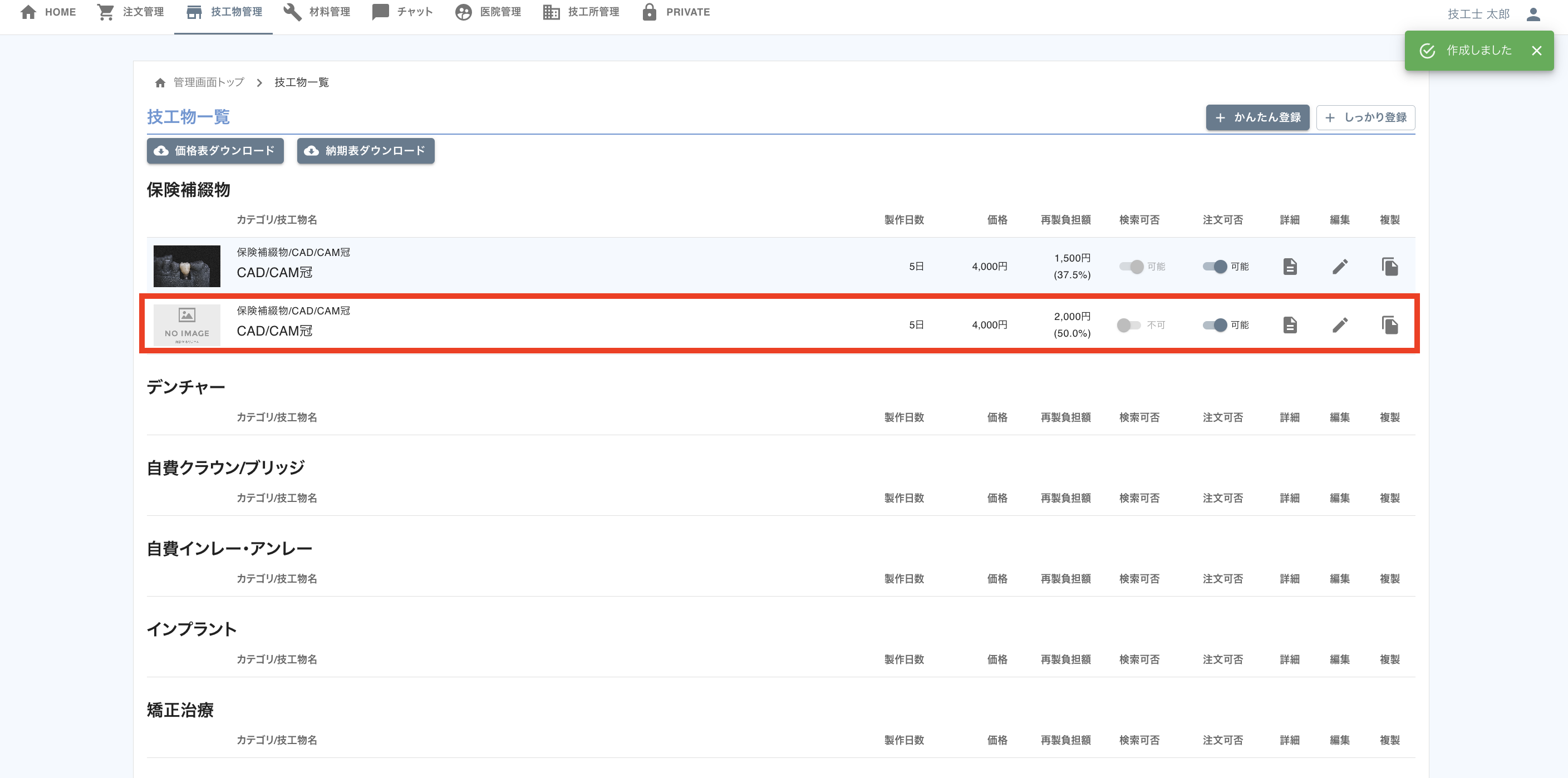Image resolution: width=1568 pixels, height=778 pixels.
Task: Switch to the 材料管理 tab
Action: [x=317, y=12]
